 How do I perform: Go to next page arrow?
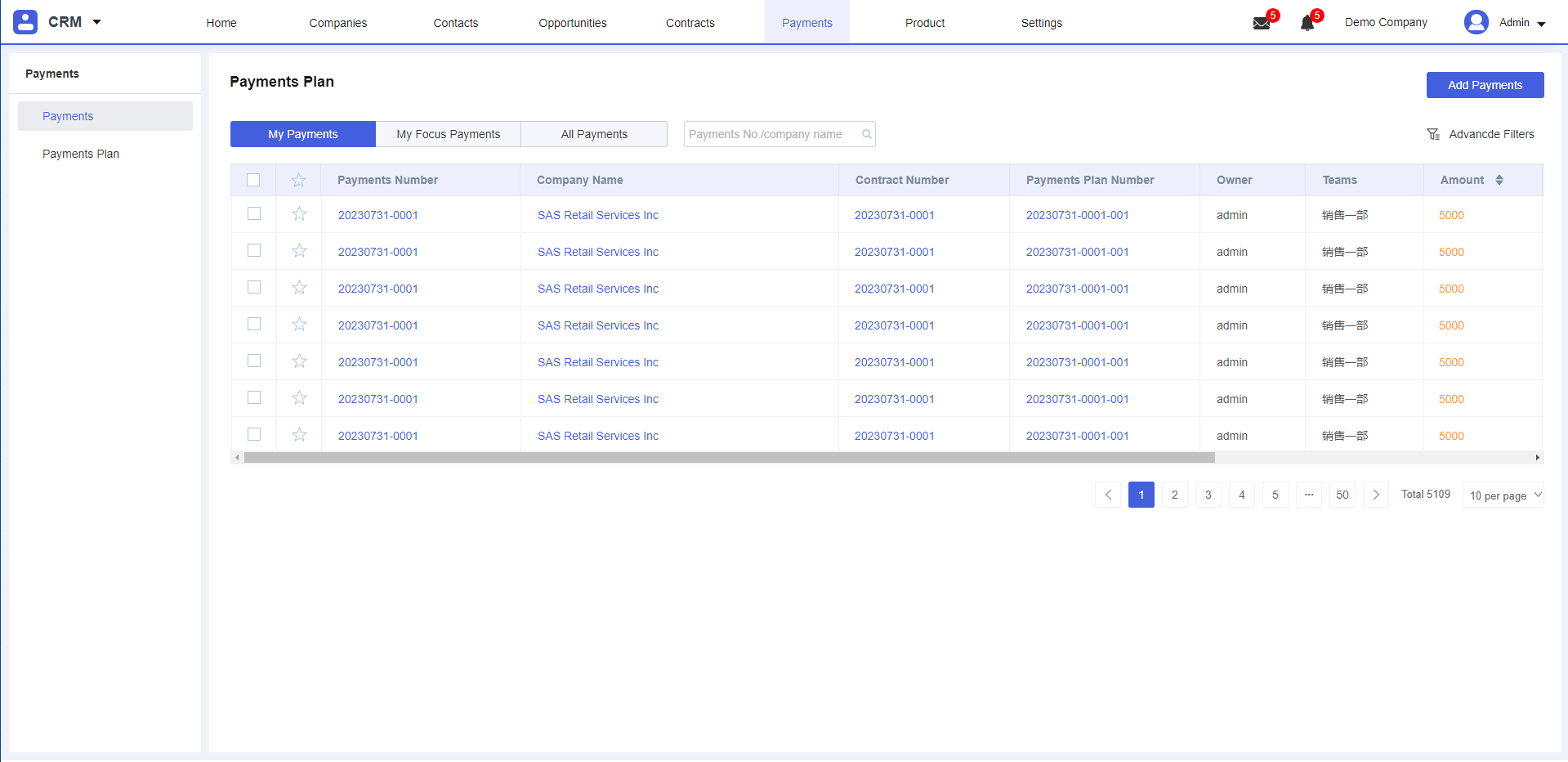tap(1376, 495)
